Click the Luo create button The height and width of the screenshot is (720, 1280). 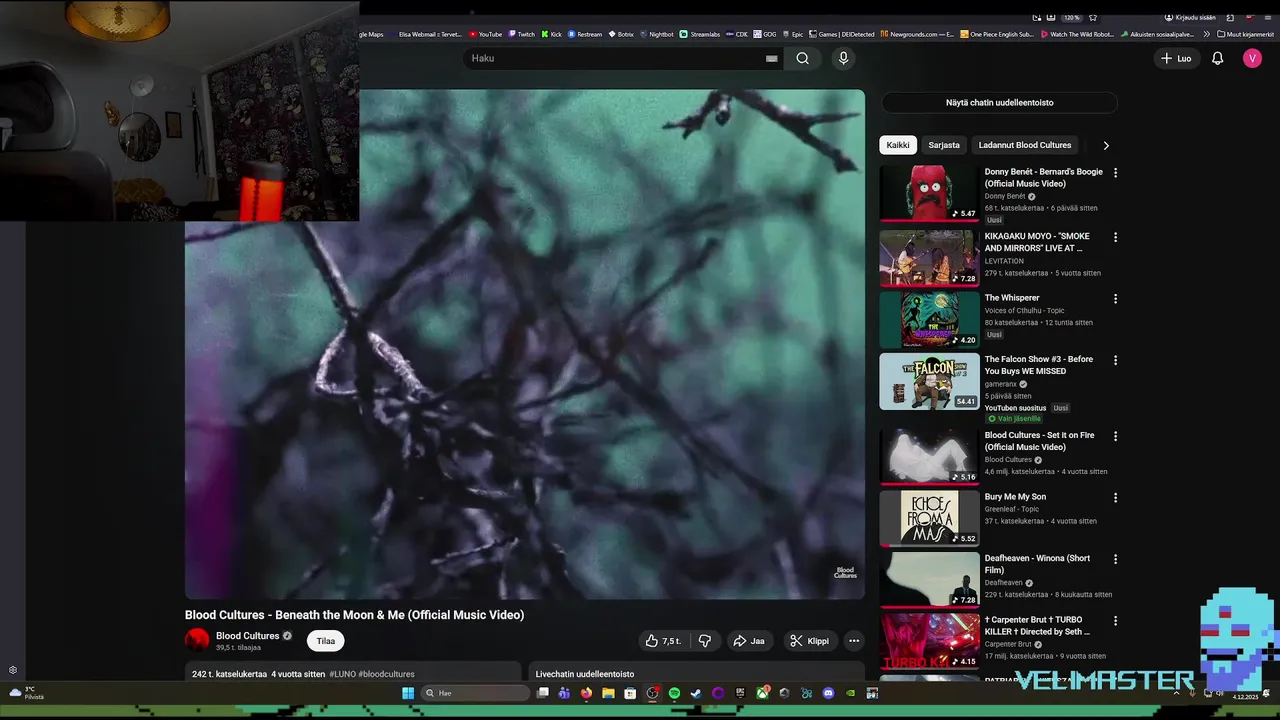tap(1176, 58)
